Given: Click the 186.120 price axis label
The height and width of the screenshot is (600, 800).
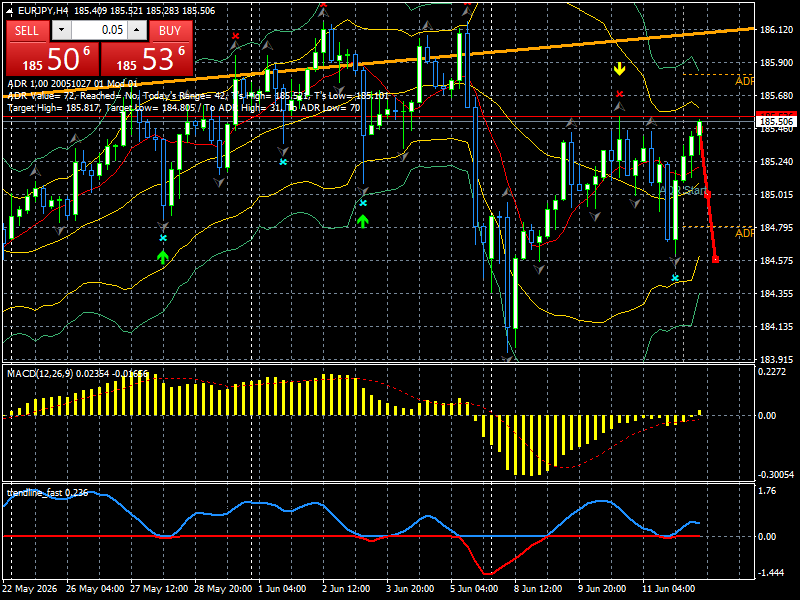Looking at the screenshot, I should 776,30.
